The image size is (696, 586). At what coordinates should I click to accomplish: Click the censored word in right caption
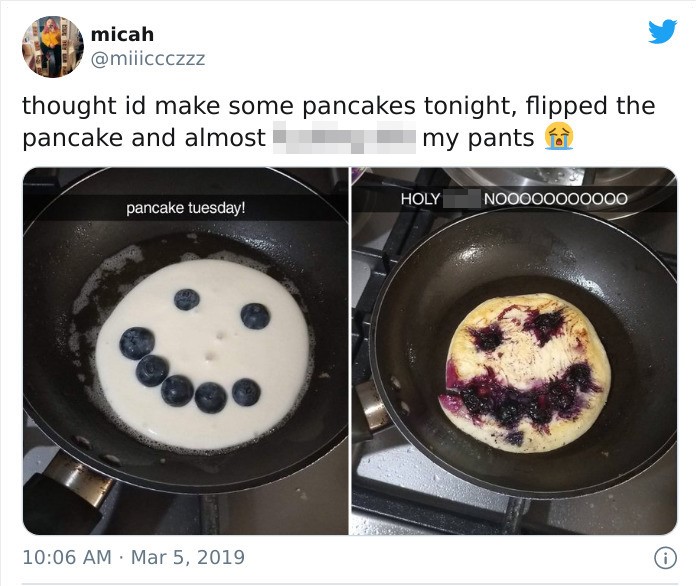(462, 198)
